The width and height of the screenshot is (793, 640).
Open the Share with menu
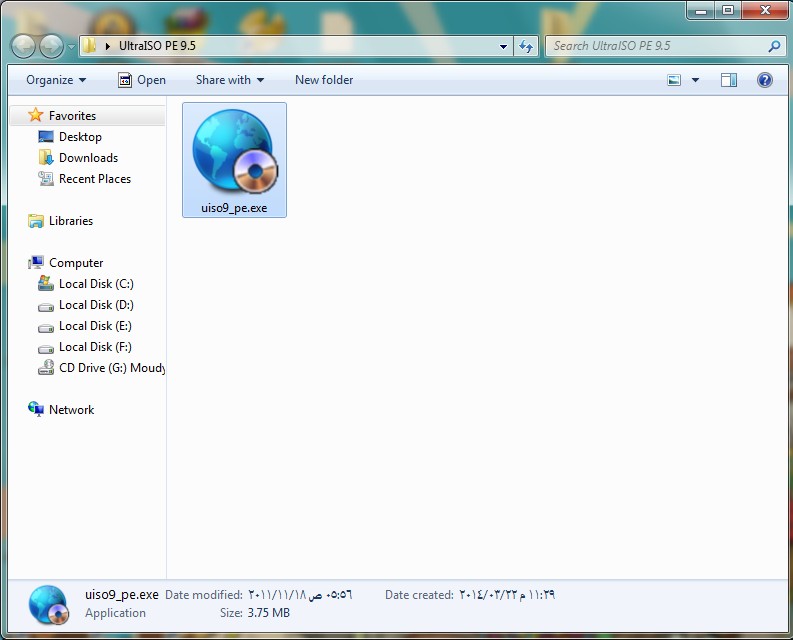[x=230, y=80]
